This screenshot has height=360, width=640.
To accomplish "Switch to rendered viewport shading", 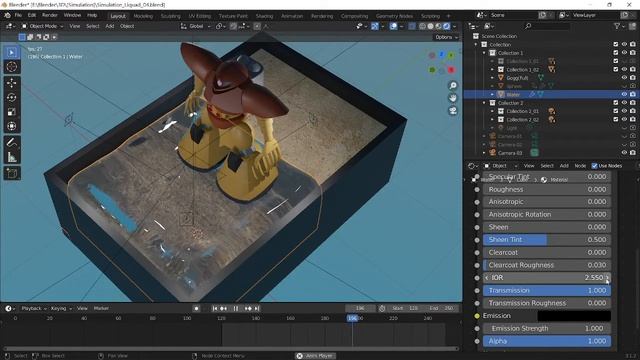I will coord(447,26).
